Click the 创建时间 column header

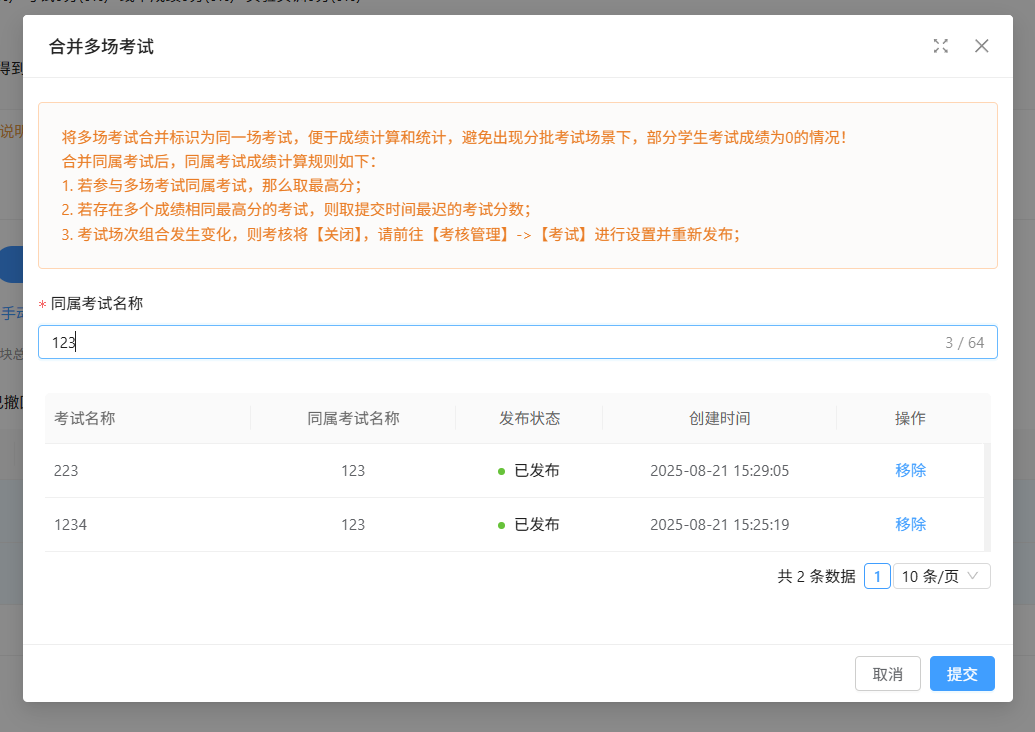(x=719, y=418)
